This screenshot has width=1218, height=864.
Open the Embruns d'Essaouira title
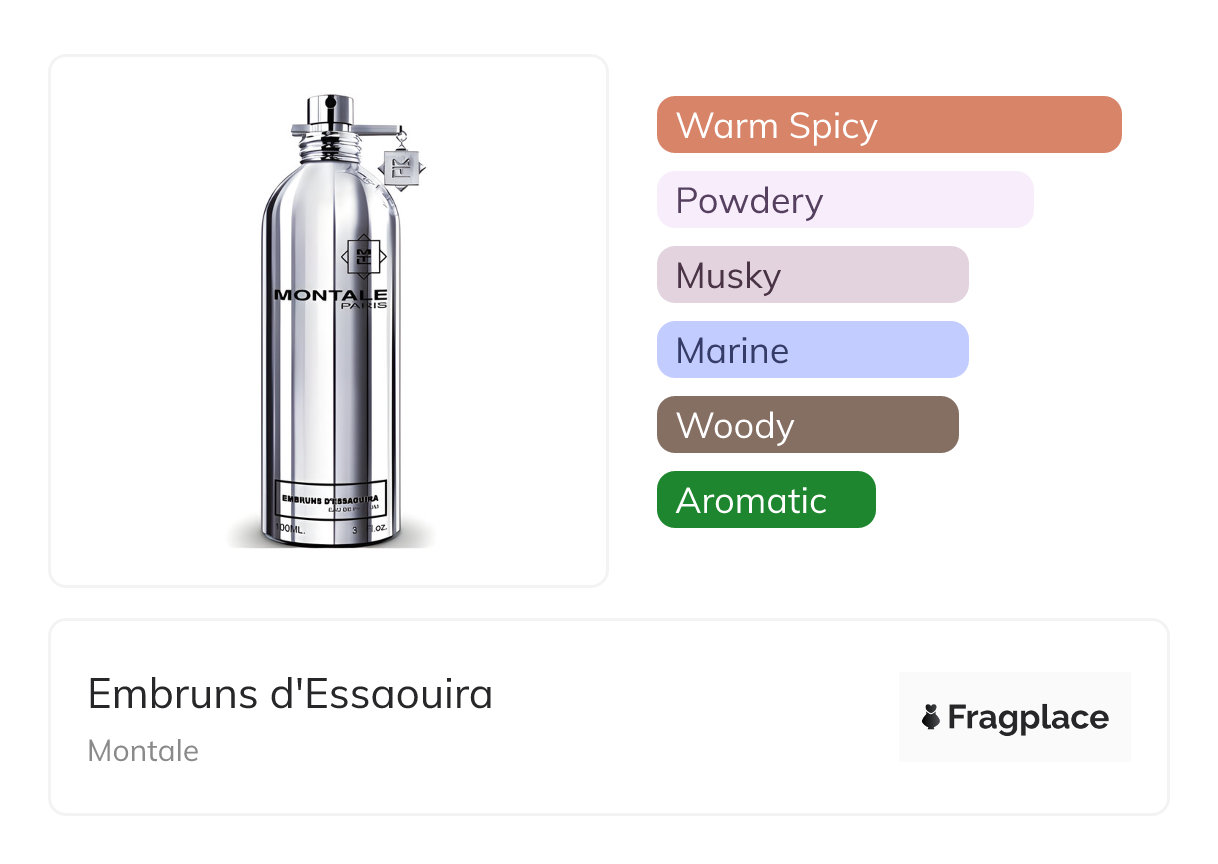[290, 694]
